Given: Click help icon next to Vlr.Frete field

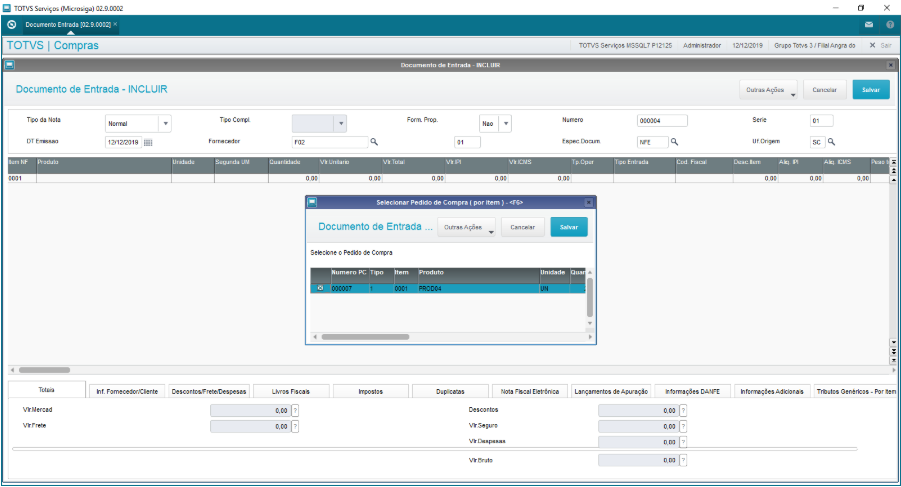Looking at the screenshot, I should coord(295,426).
